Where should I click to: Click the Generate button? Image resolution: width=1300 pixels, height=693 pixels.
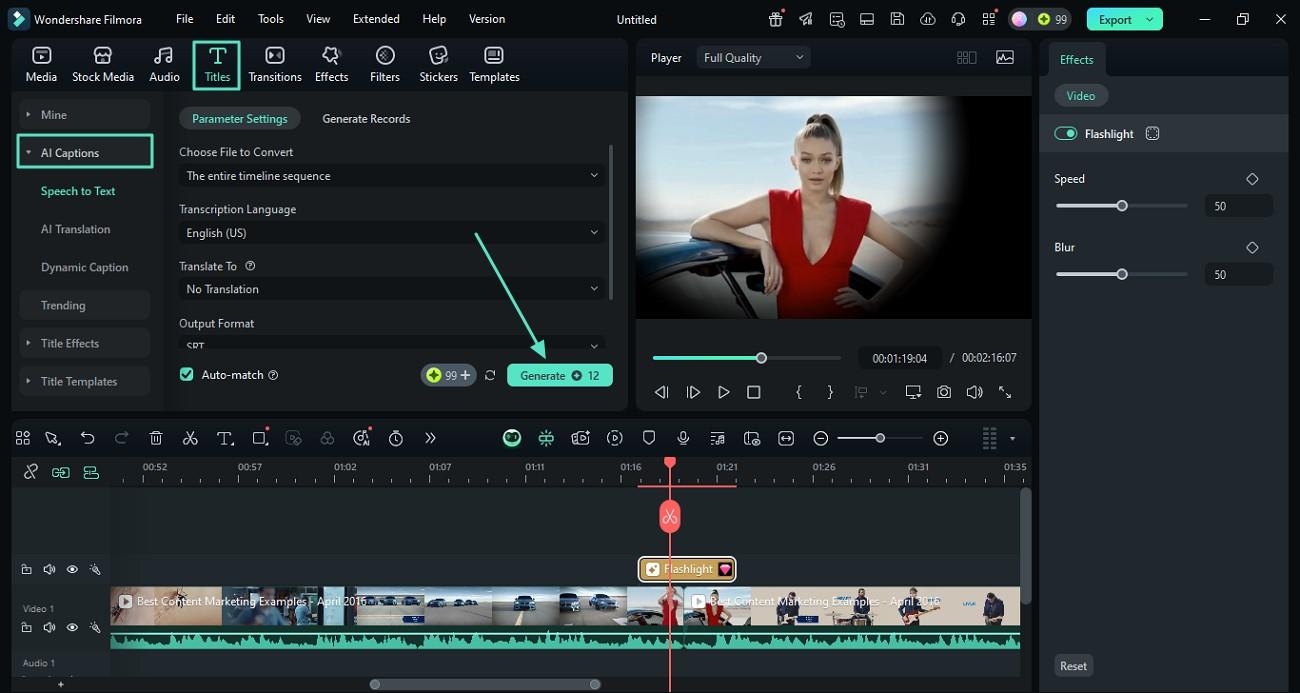click(x=560, y=375)
